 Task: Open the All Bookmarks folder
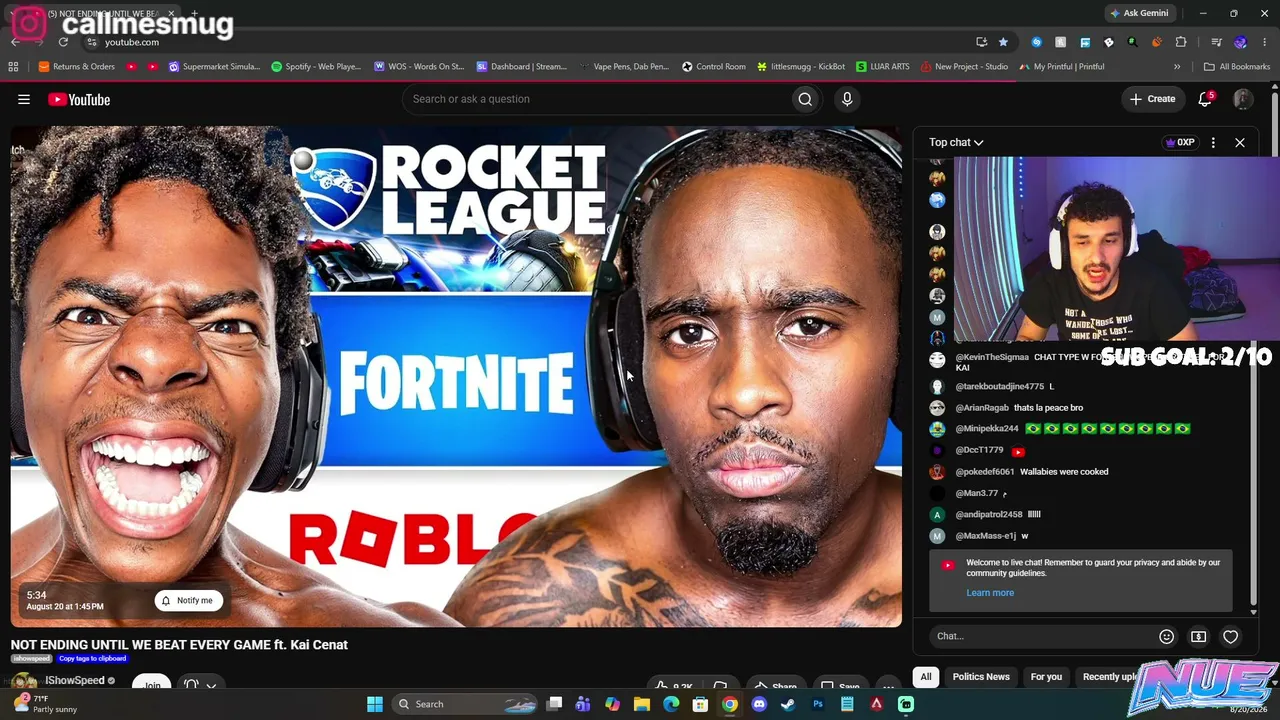click(x=1237, y=67)
